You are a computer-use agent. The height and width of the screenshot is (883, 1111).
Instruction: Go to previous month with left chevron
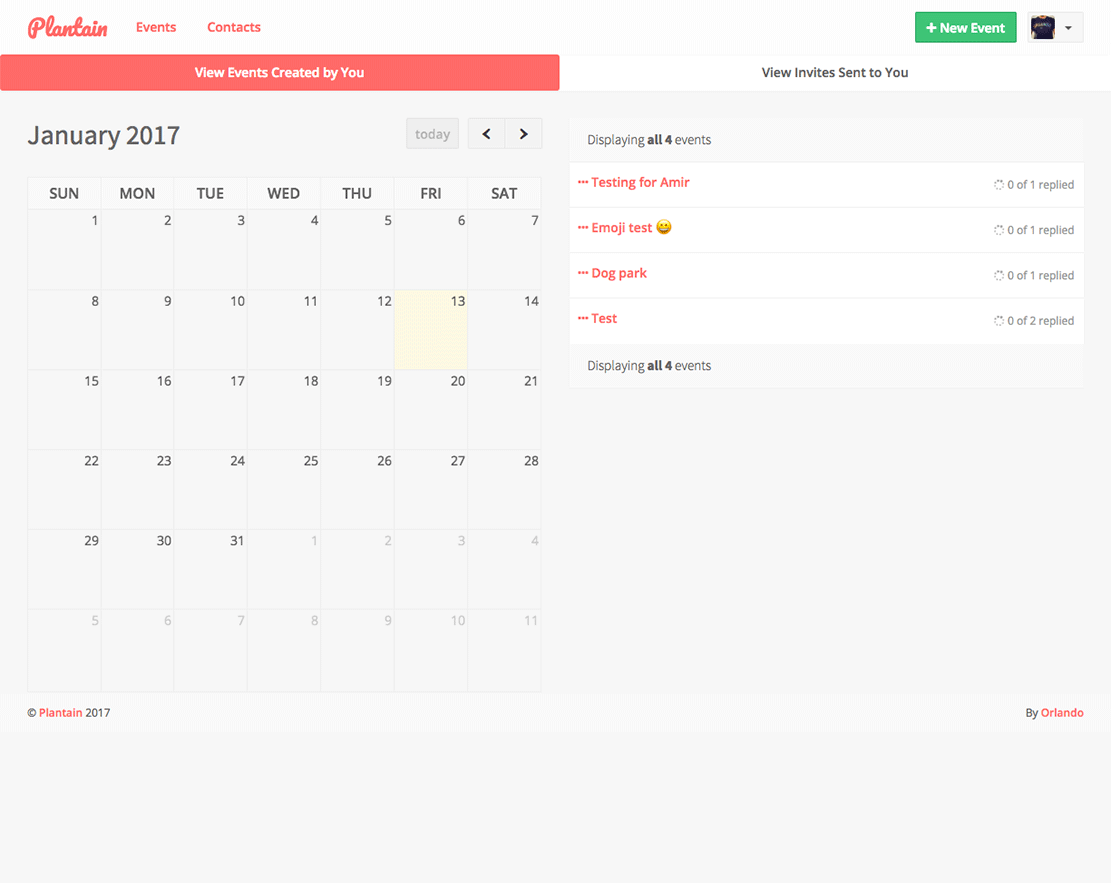coord(486,134)
